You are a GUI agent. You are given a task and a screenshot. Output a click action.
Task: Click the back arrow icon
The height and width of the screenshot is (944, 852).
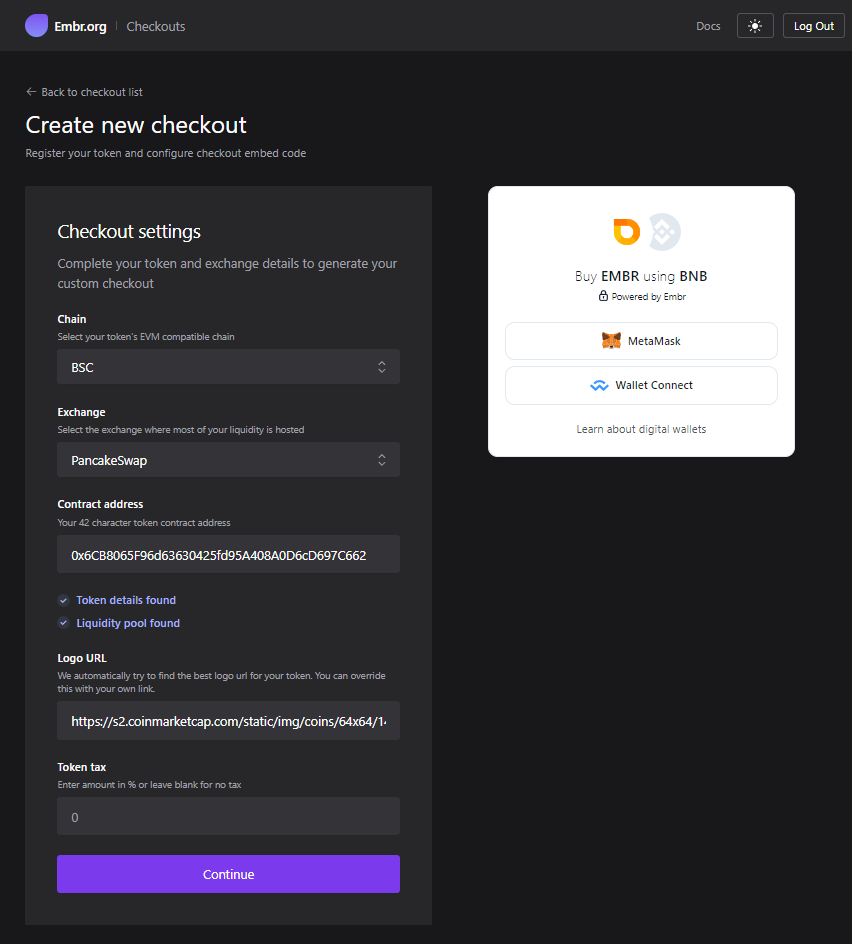click(31, 92)
